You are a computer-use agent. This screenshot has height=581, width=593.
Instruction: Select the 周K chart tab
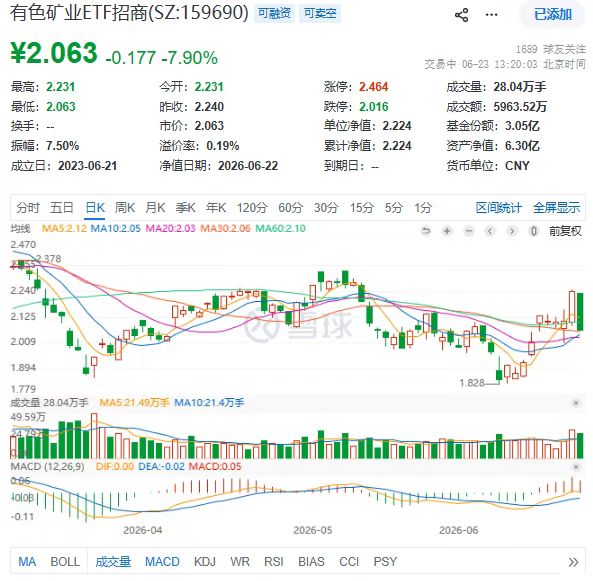(125, 208)
